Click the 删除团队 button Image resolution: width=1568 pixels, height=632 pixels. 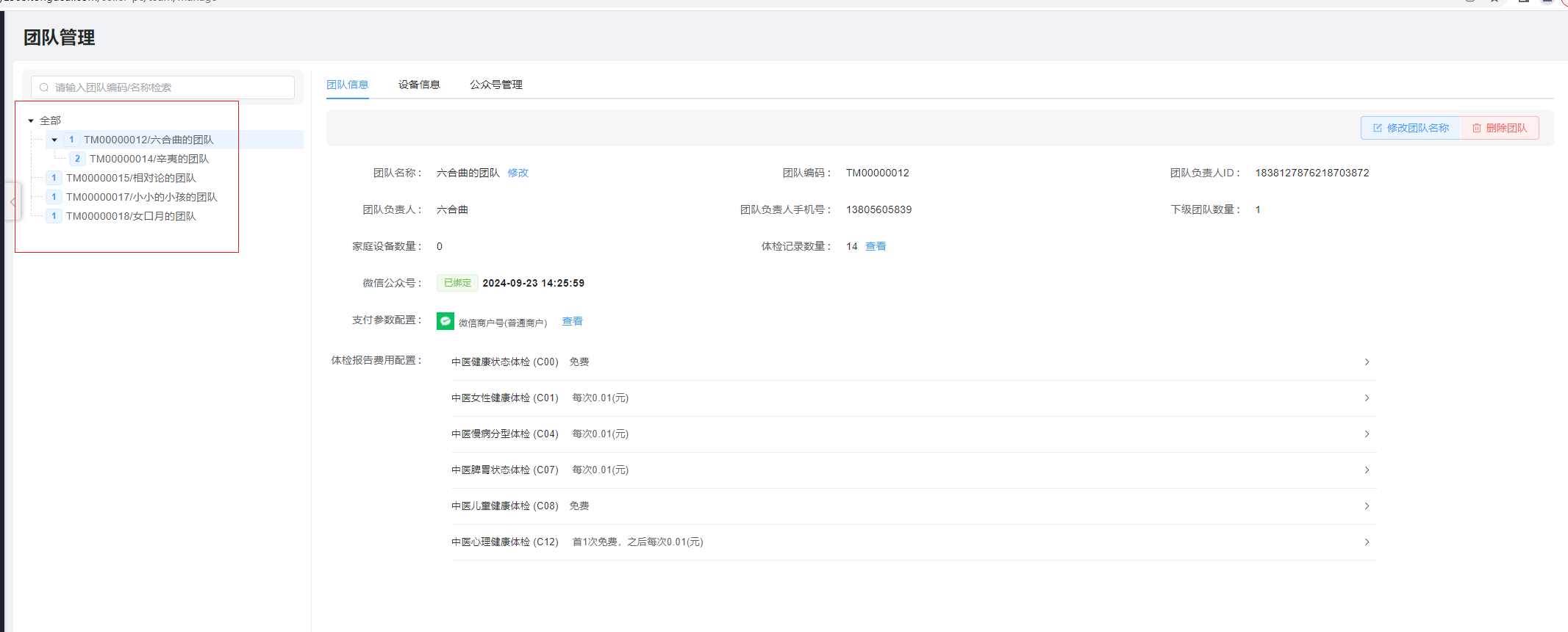coord(1499,128)
